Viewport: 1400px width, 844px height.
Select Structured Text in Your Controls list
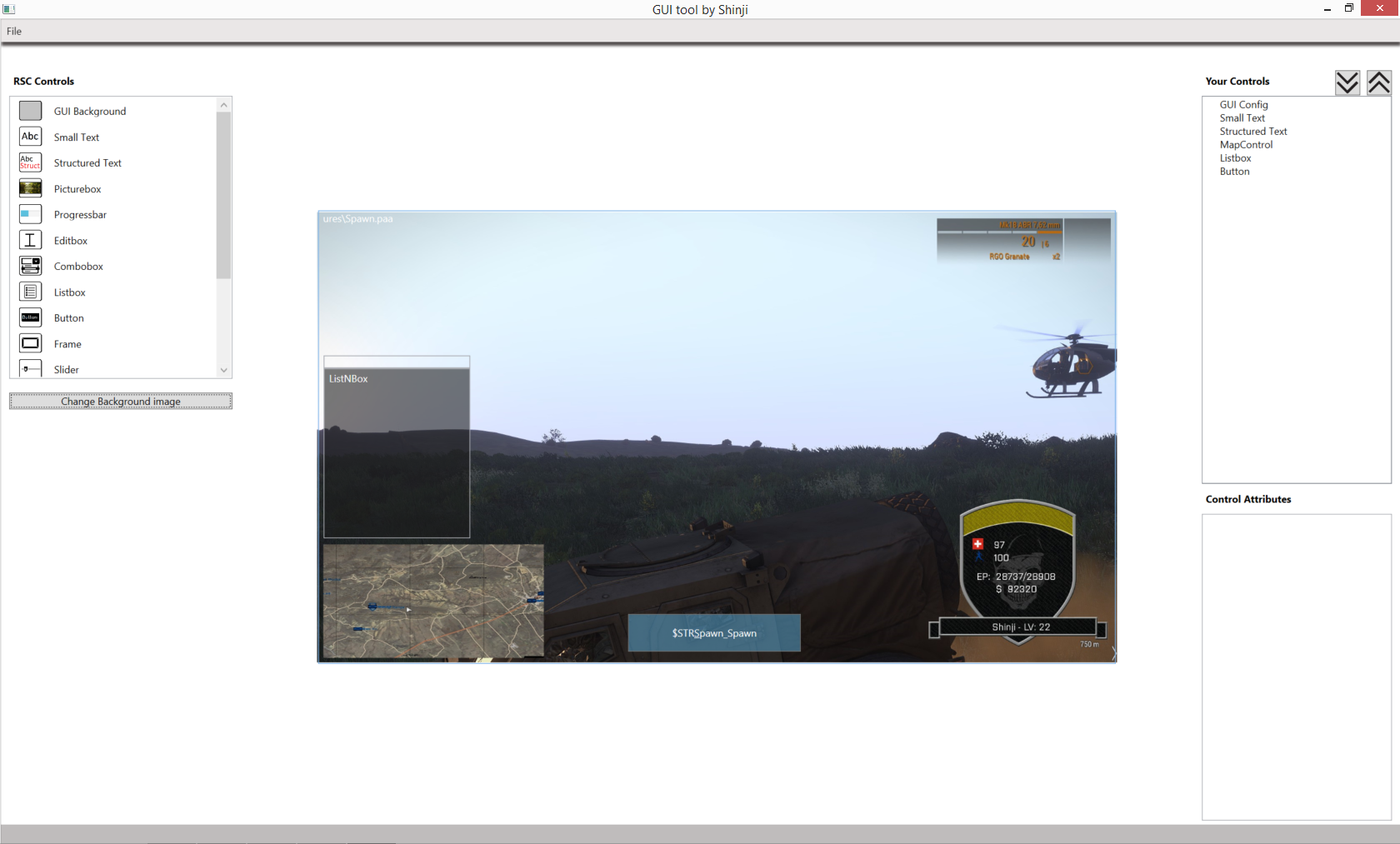point(1253,131)
